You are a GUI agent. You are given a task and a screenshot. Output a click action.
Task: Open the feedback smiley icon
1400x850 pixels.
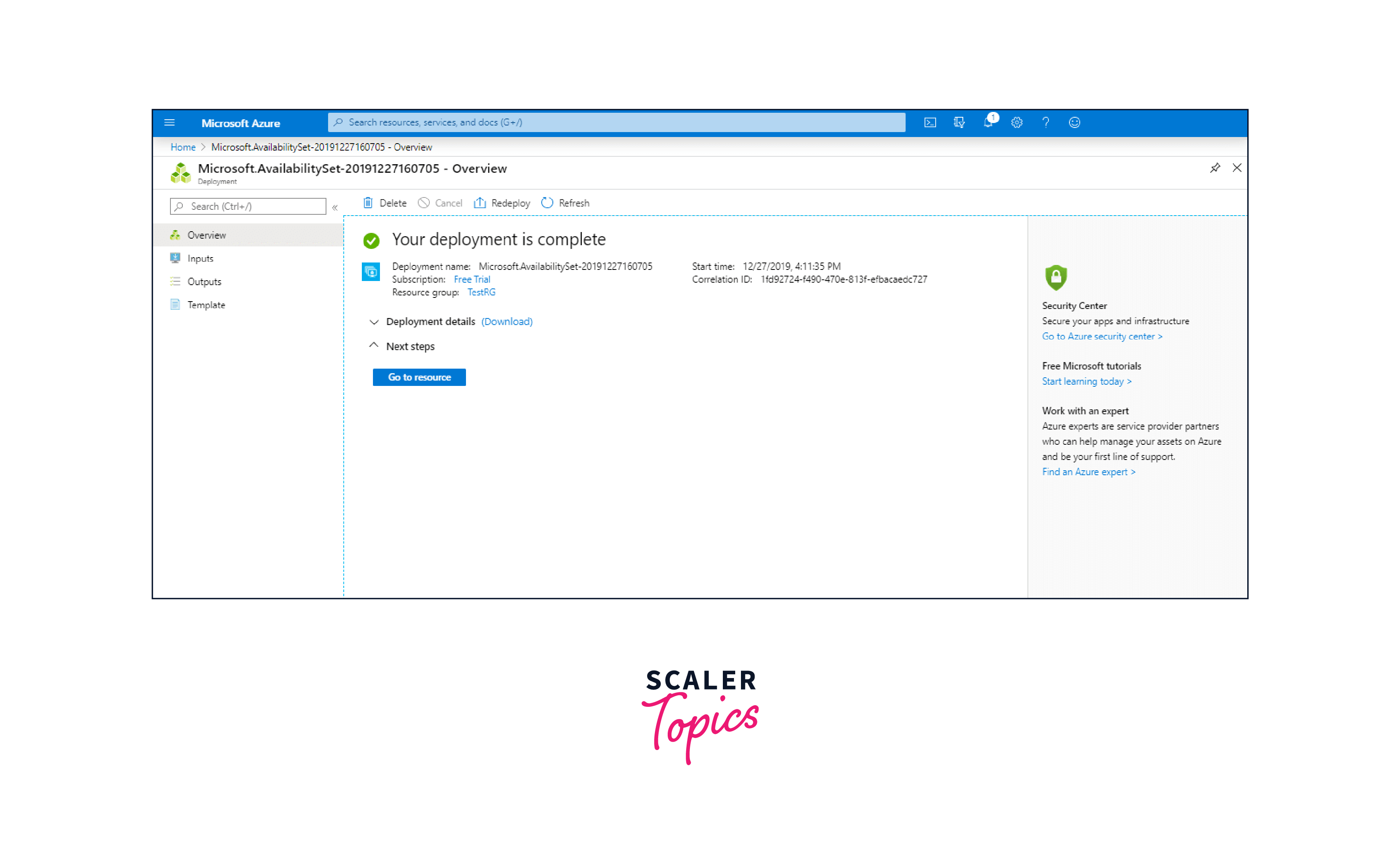(x=1074, y=123)
